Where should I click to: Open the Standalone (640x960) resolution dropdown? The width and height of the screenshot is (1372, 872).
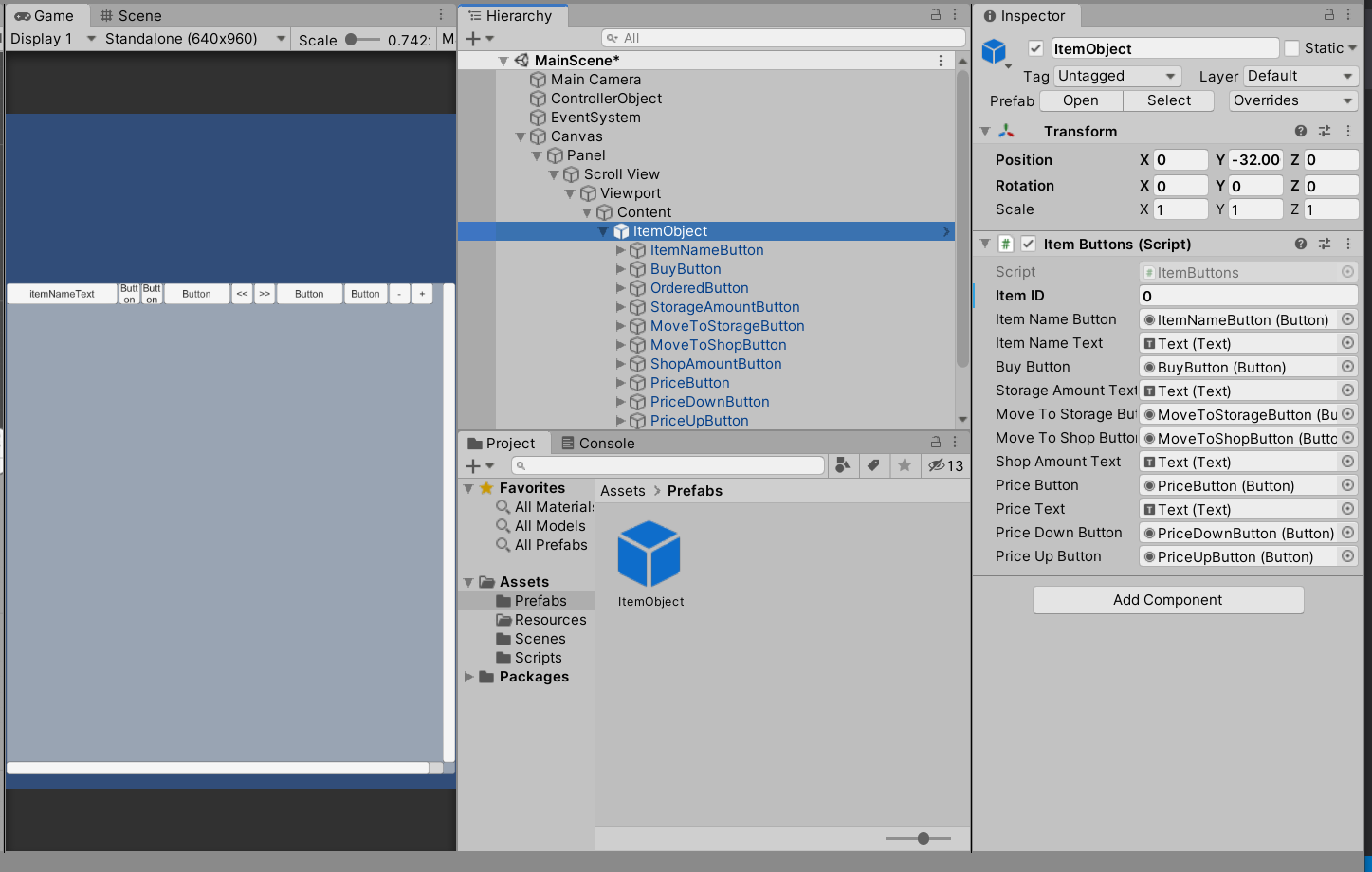(195, 39)
